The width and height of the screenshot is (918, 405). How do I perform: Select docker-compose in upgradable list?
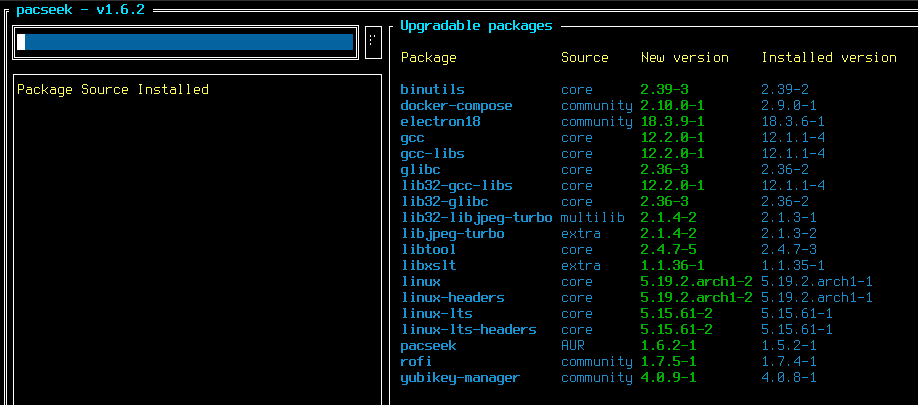tap(456, 106)
